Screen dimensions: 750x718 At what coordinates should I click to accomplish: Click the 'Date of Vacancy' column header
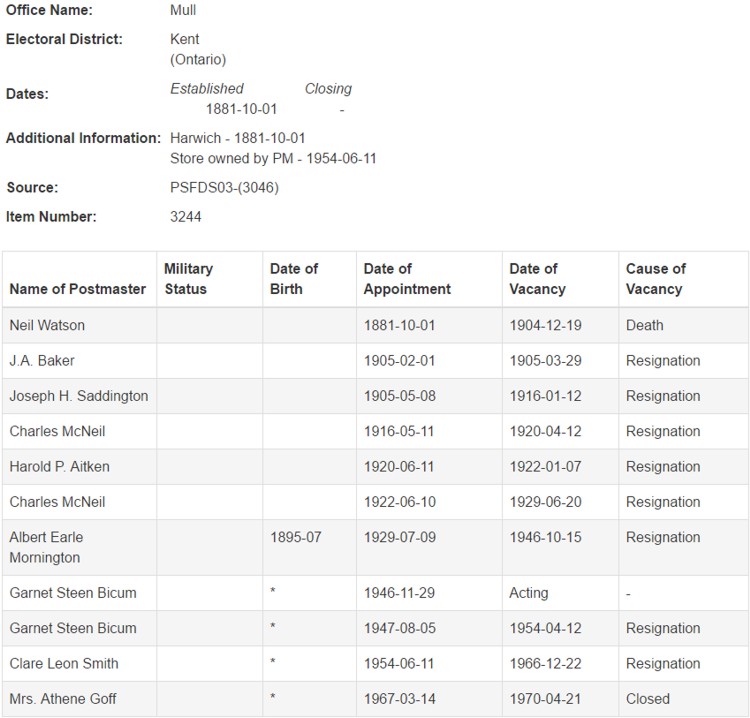tap(537, 279)
